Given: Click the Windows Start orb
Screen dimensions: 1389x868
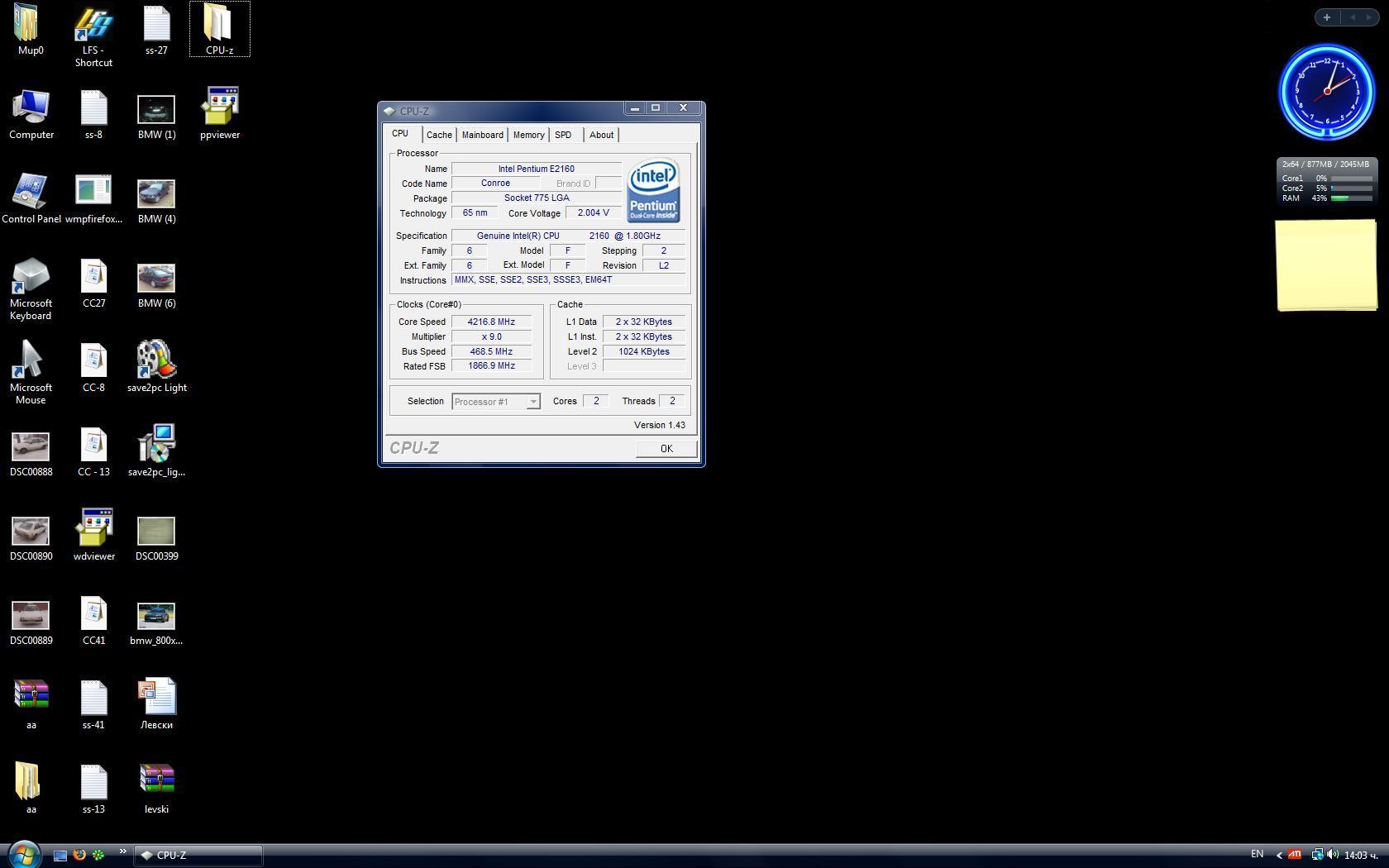Looking at the screenshot, I should (x=23, y=854).
